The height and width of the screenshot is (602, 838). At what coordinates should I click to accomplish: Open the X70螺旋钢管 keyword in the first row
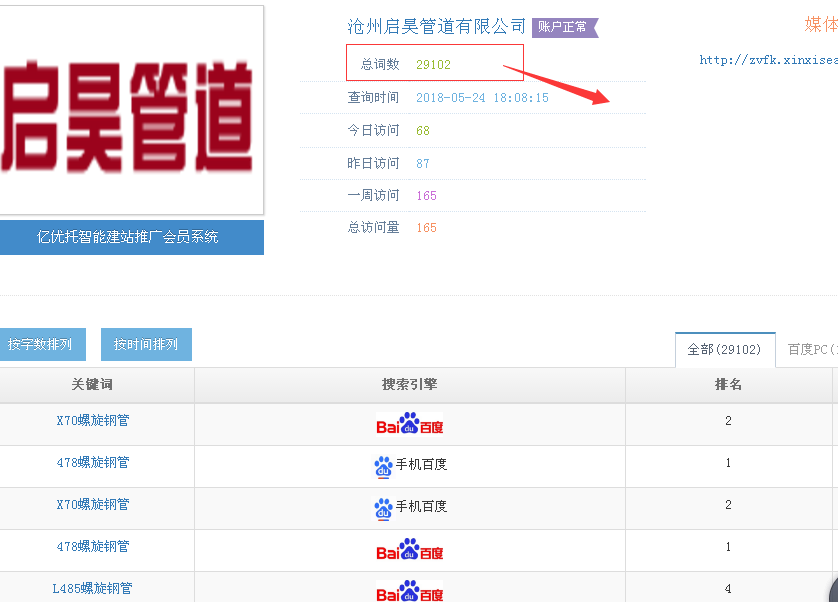pyautogui.click(x=93, y=421)
